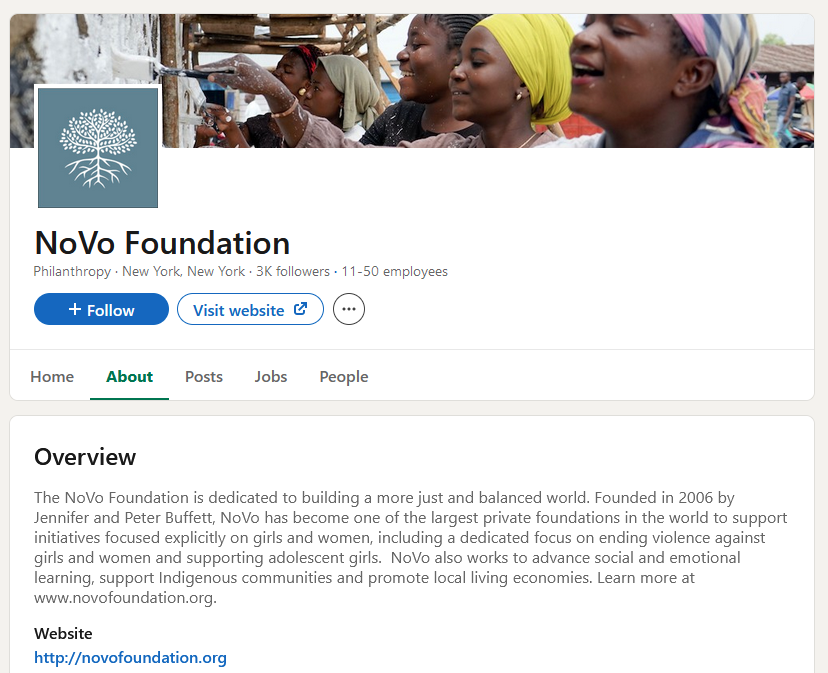The image size is (828, 673).
Task: Click the 11-50 employees text
Action: click(394, 272)
